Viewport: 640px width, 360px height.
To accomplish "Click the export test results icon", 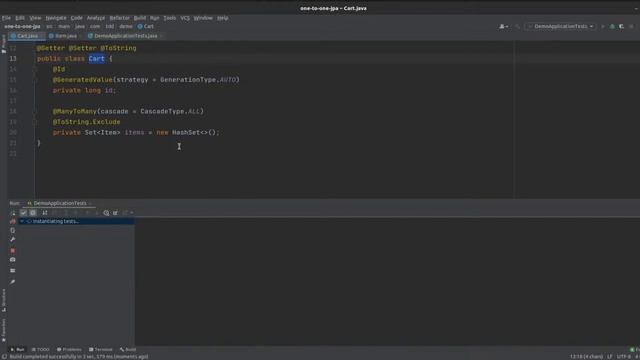I will [116, 213].
